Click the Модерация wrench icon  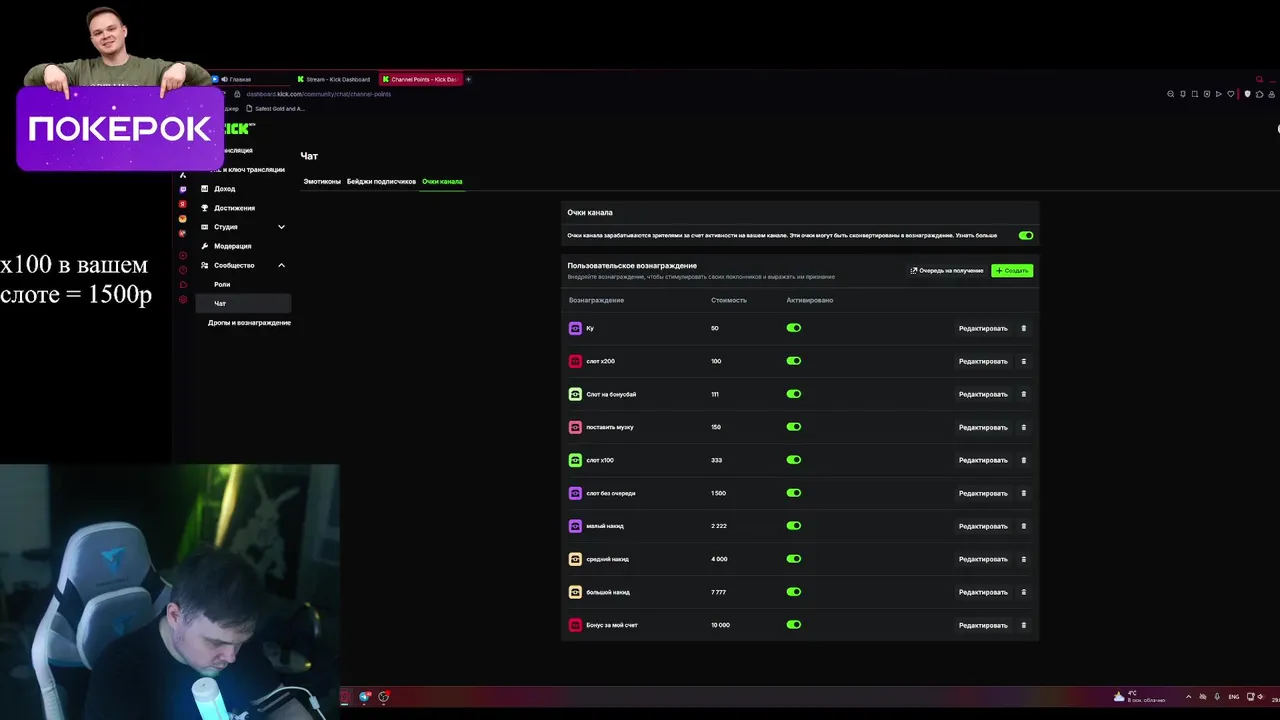pyautogui.click(x=205, y=246)
